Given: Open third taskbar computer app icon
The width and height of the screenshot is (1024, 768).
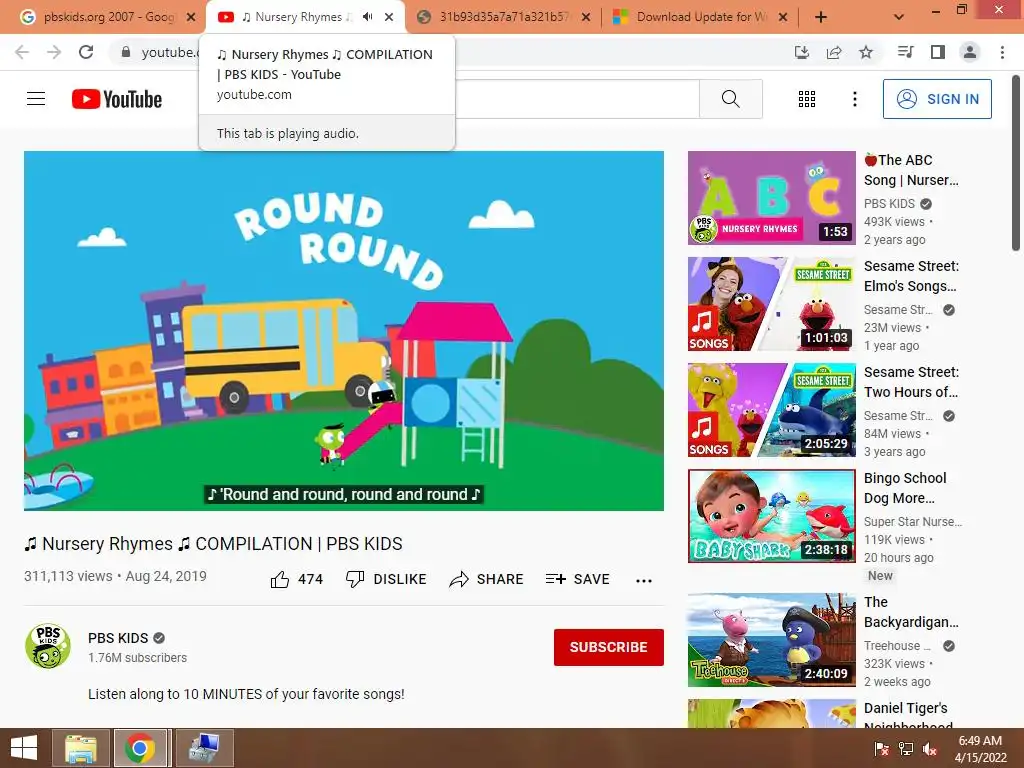Looking at the screenshot, I should [204, 748].
